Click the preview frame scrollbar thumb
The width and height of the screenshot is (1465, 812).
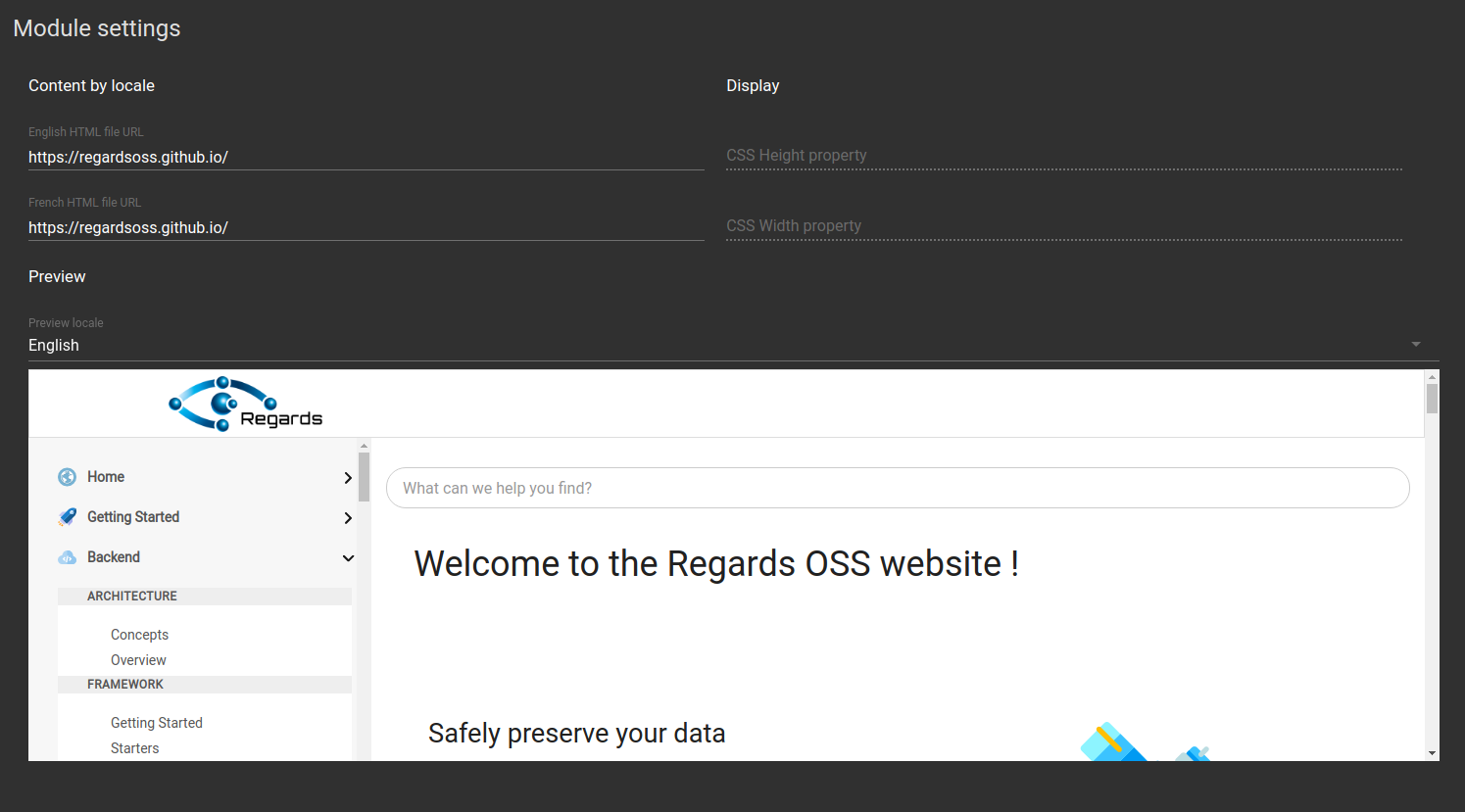1433,399
